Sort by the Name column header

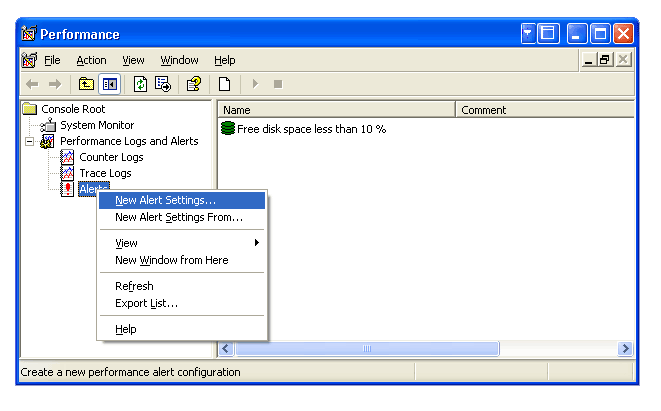click(x=336, y=110)
